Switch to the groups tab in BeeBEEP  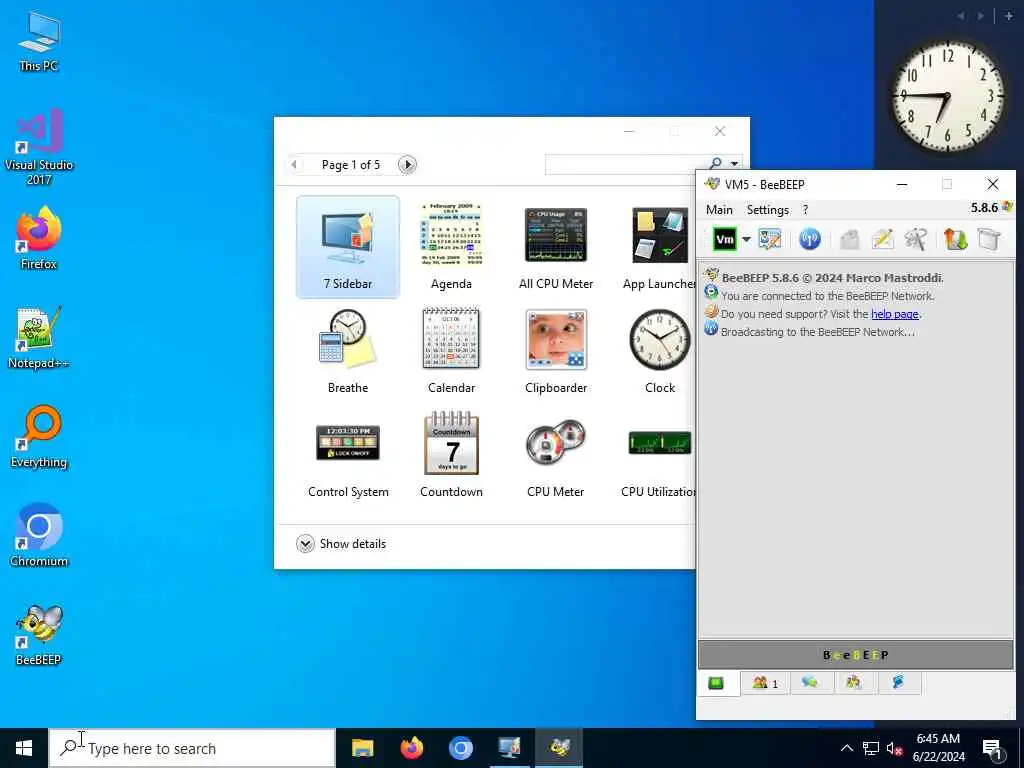click(x=853, y=683)
